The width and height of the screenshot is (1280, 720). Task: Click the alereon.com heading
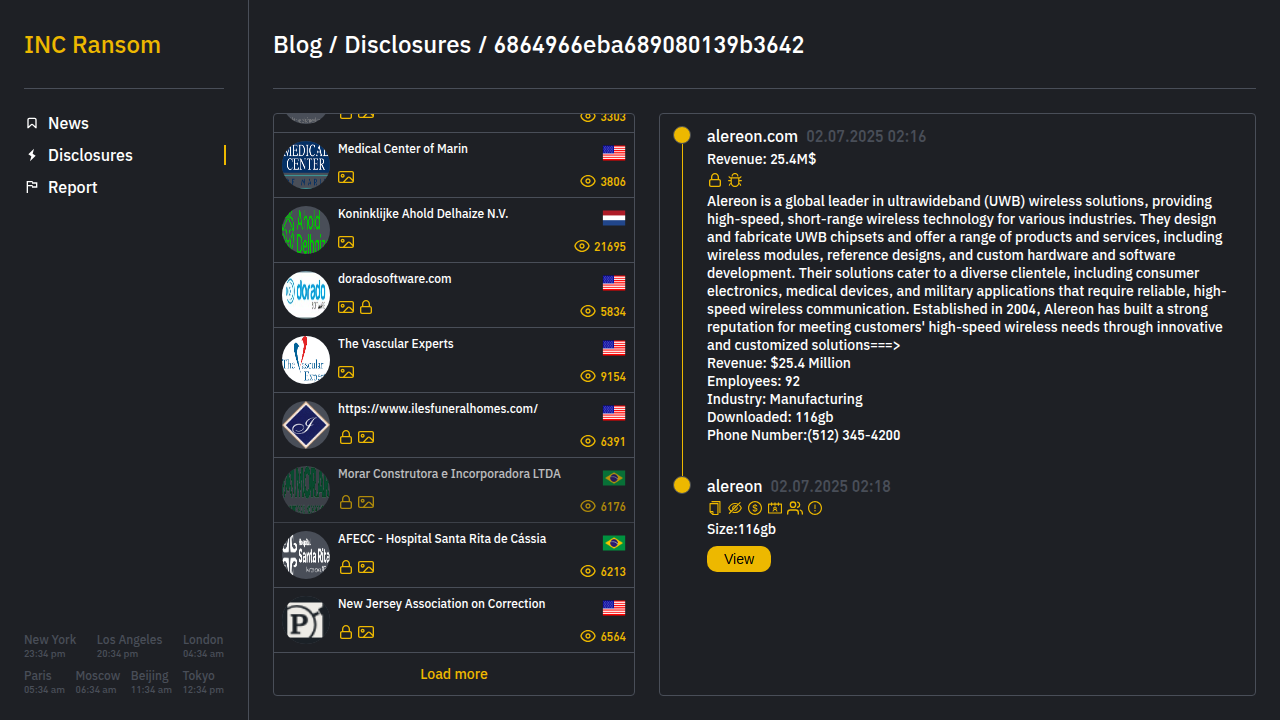[x=752, y=136]
